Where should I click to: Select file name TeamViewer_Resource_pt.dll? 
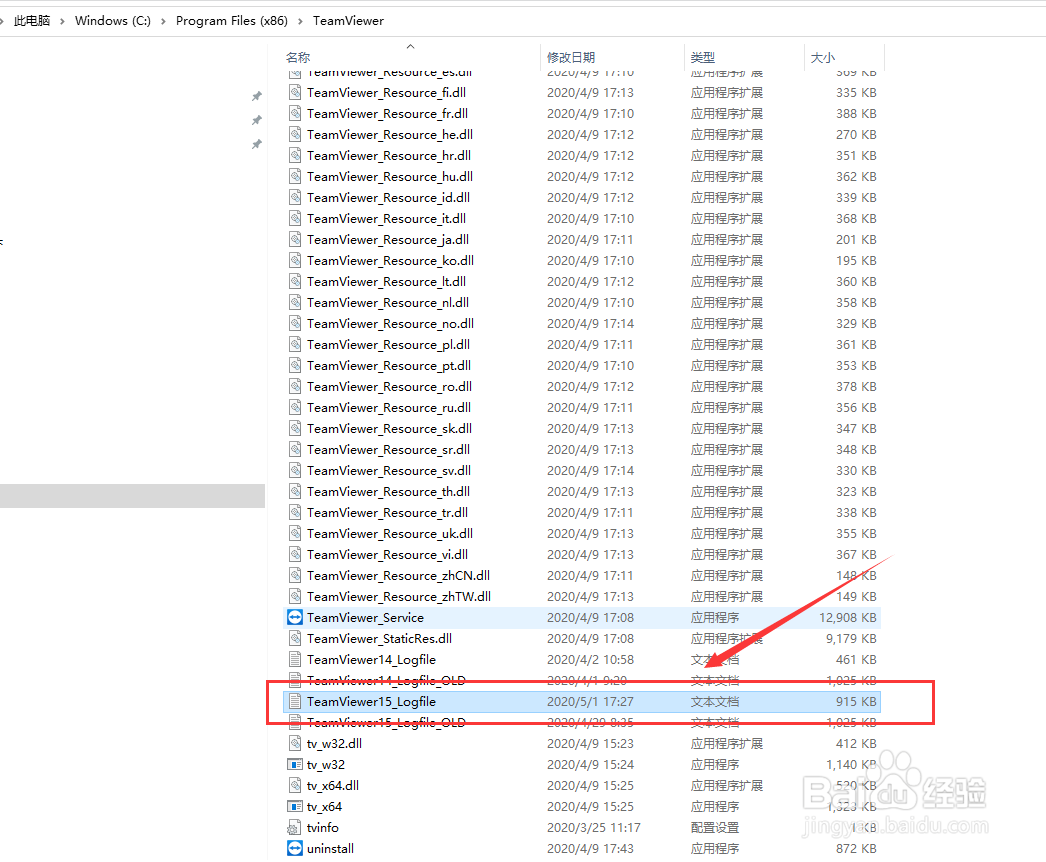[x=389, y=366]
